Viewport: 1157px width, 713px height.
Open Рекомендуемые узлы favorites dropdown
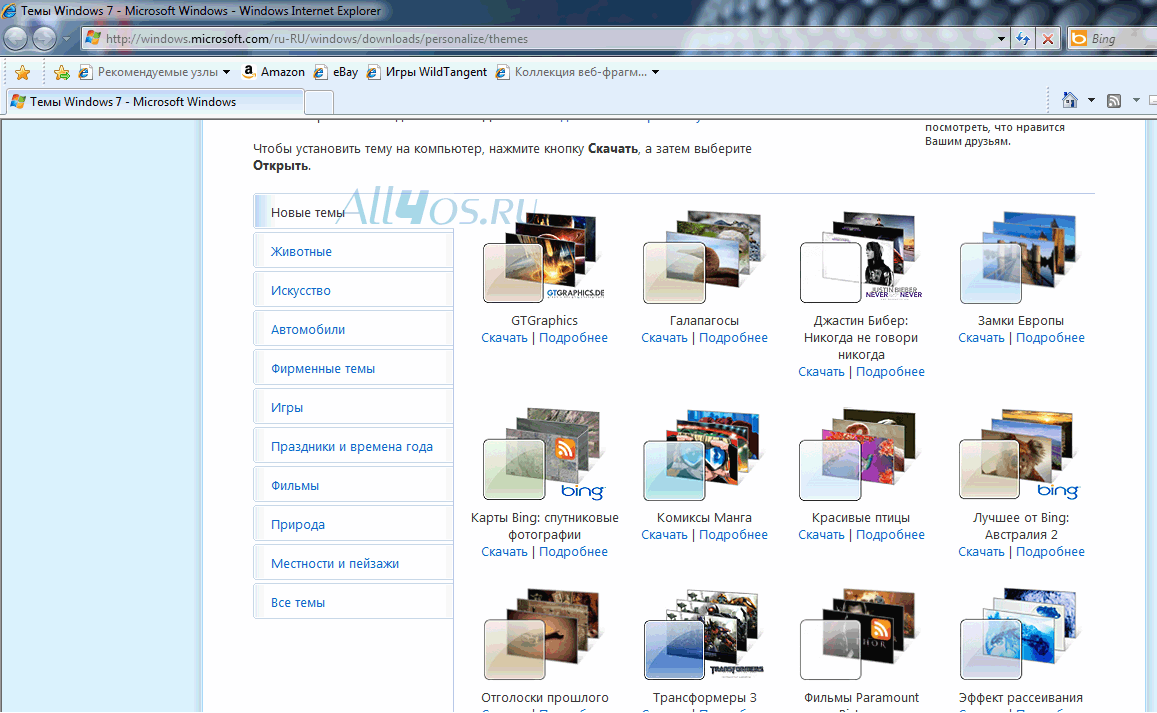pos(155,72)
